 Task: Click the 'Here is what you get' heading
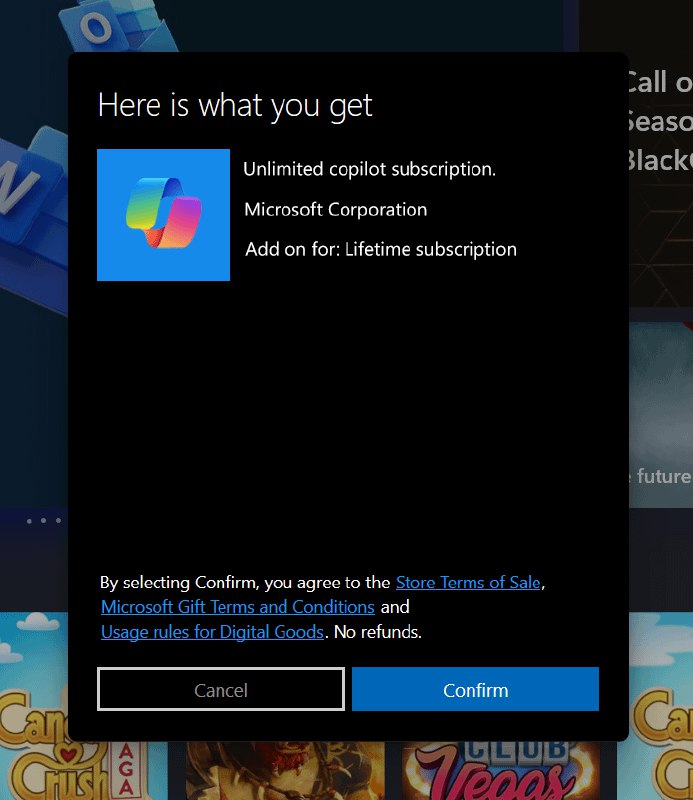point(235,106)
